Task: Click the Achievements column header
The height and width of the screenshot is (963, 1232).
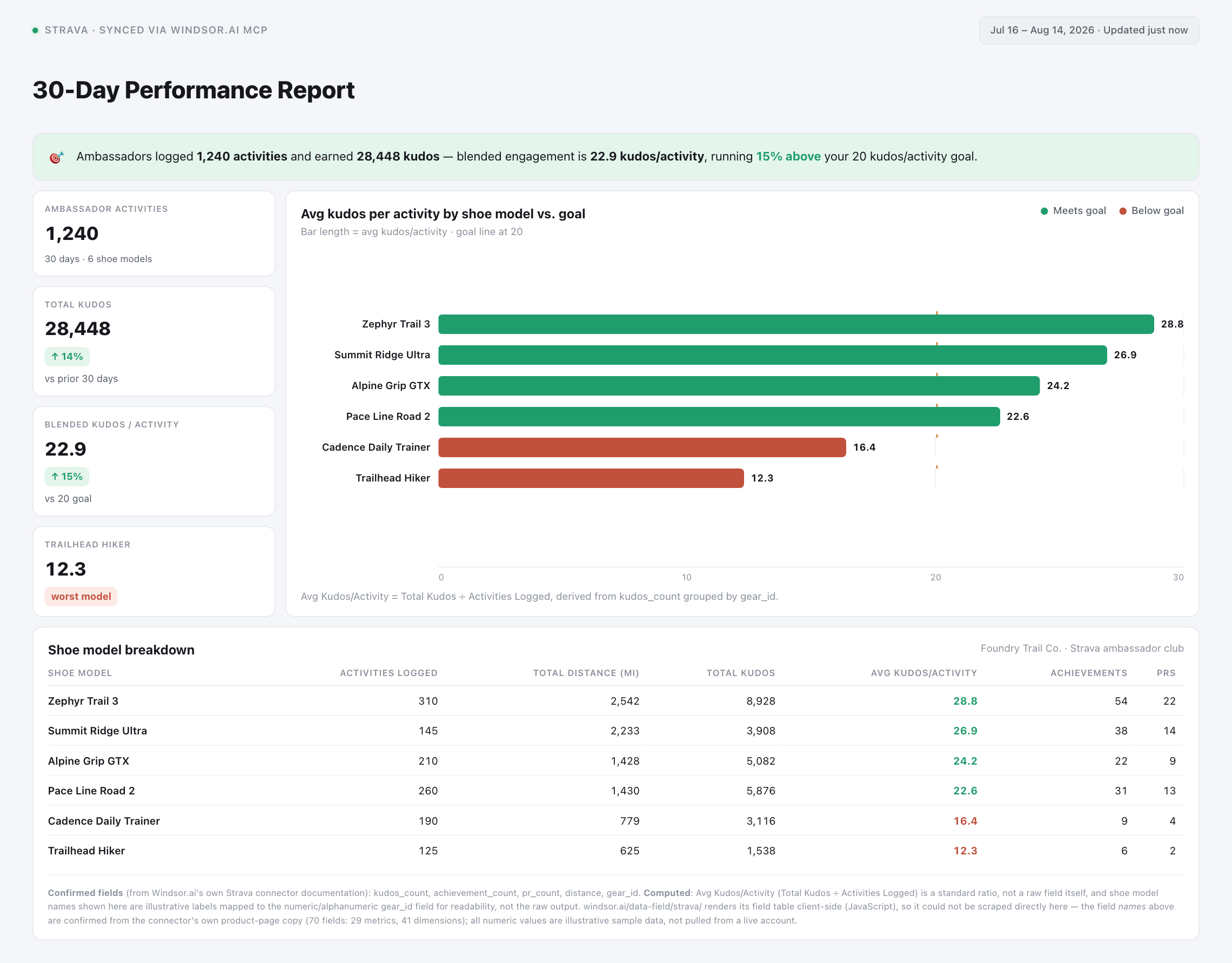Action: pos(1089,673)
